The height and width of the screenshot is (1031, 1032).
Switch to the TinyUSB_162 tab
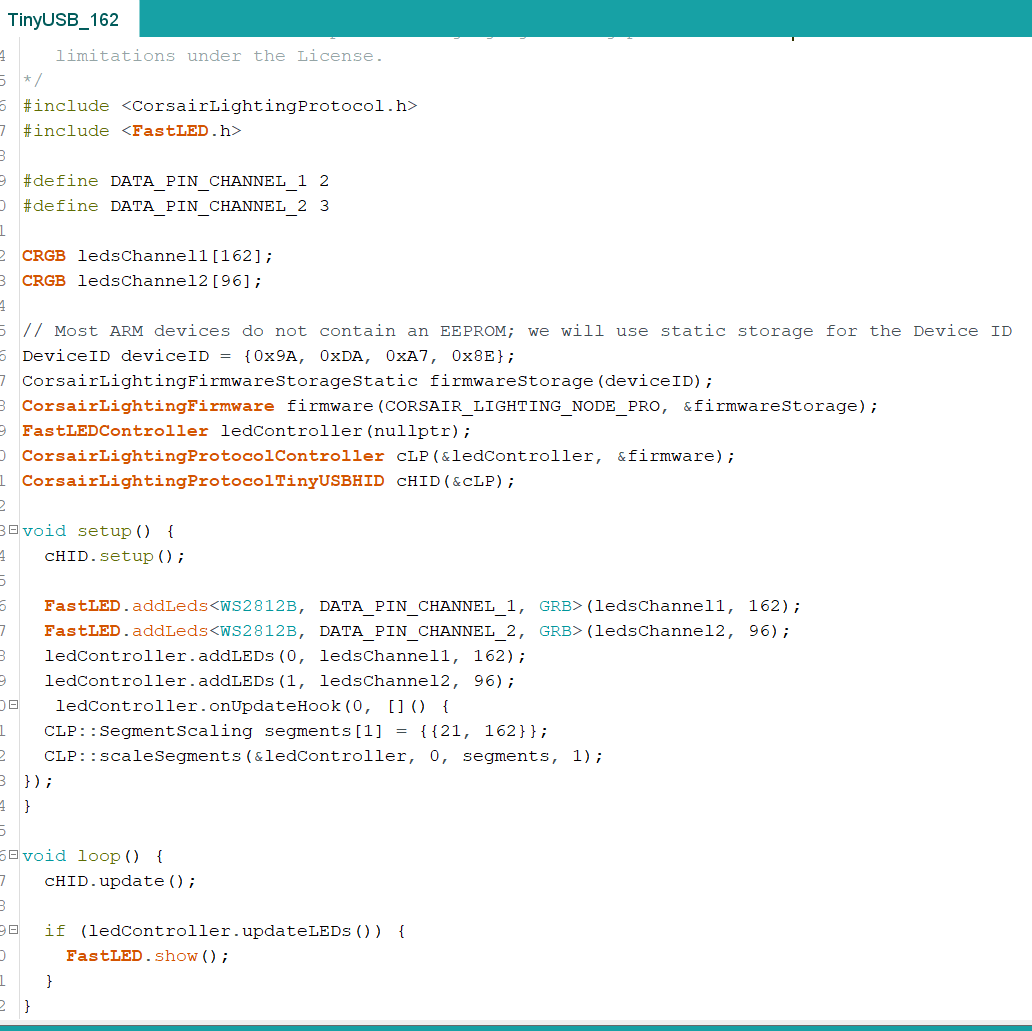[x=63, y=18]
